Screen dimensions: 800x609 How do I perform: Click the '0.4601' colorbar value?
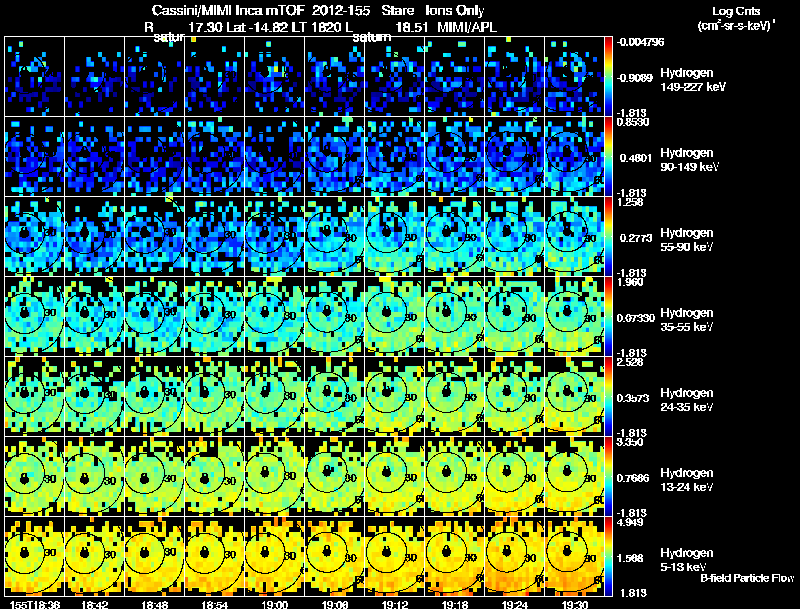tap(636, 158)
